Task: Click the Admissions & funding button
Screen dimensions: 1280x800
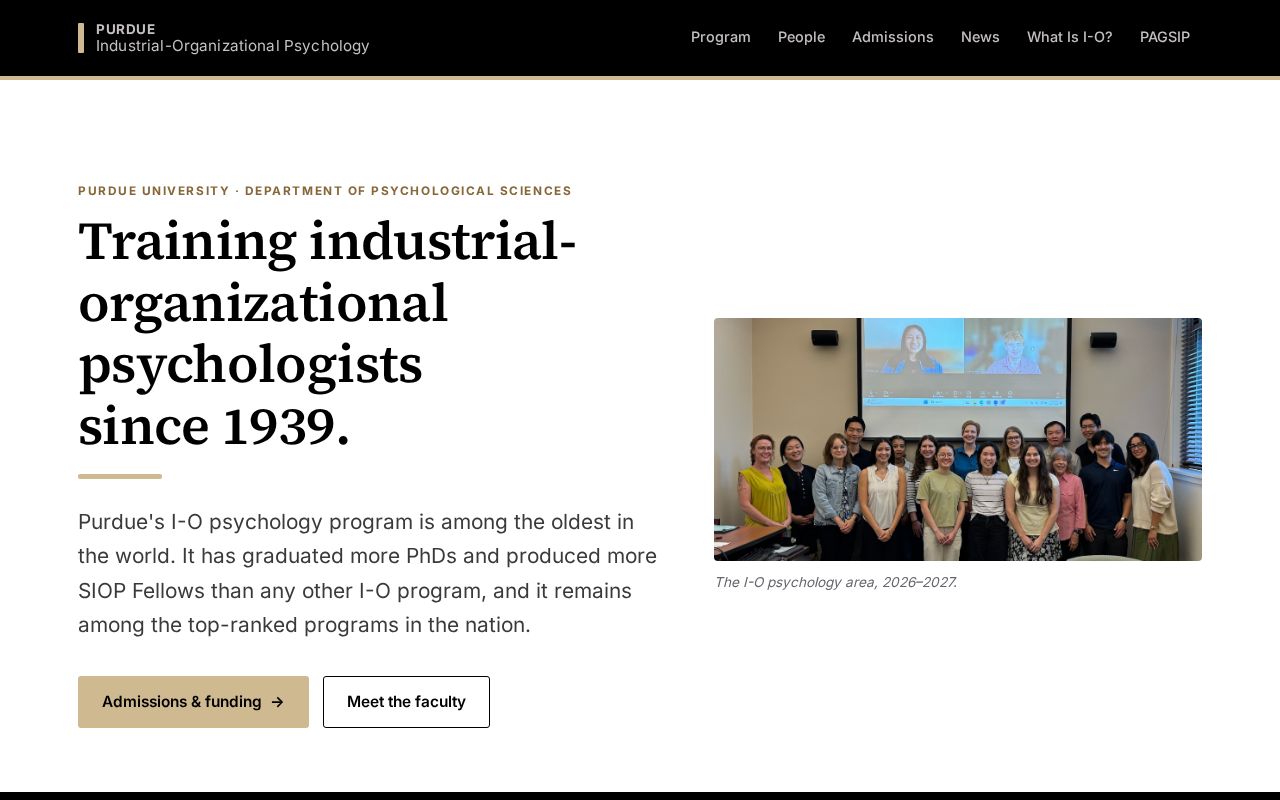Action: tap(193, 702)
